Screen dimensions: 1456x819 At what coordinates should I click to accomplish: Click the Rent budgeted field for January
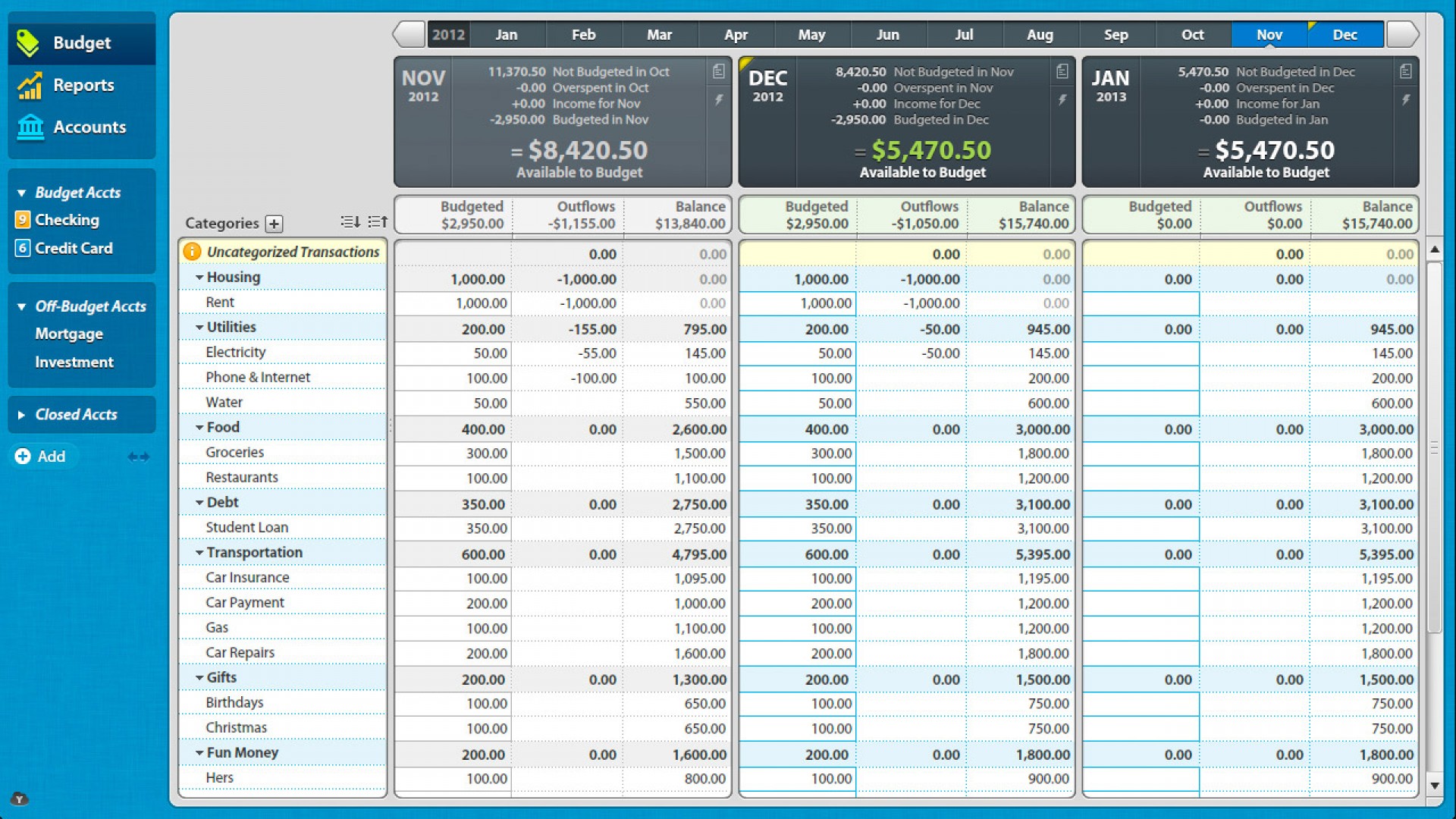(1140, 303)
